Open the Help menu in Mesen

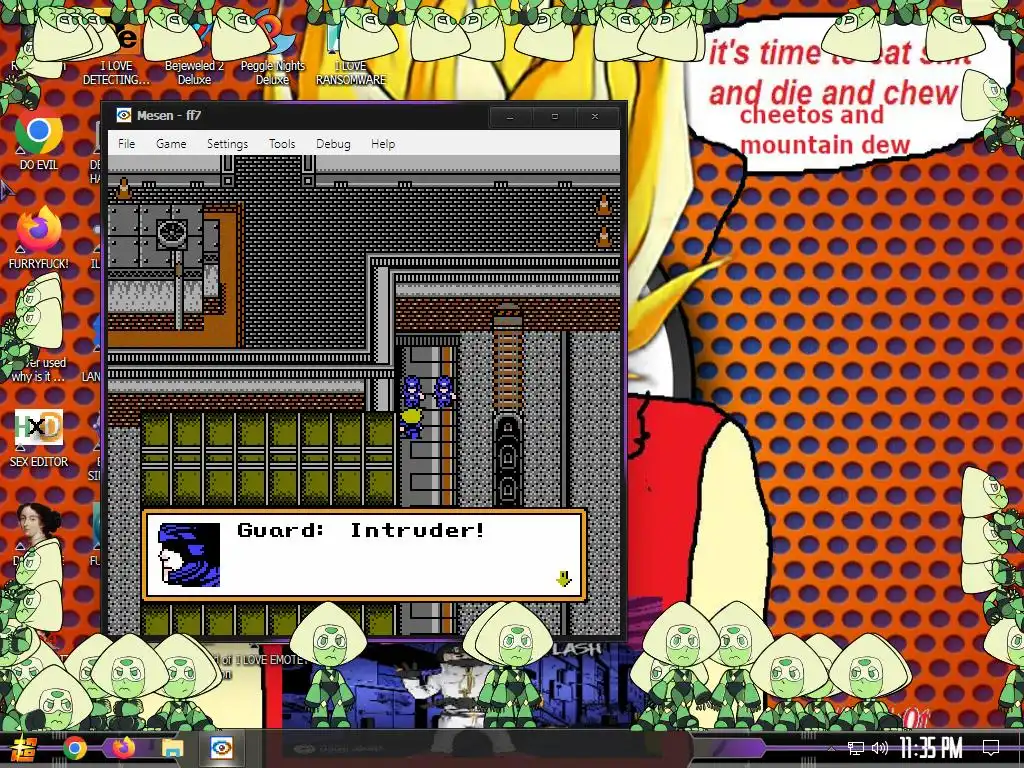pyautogui.click(x=383, y=144)
